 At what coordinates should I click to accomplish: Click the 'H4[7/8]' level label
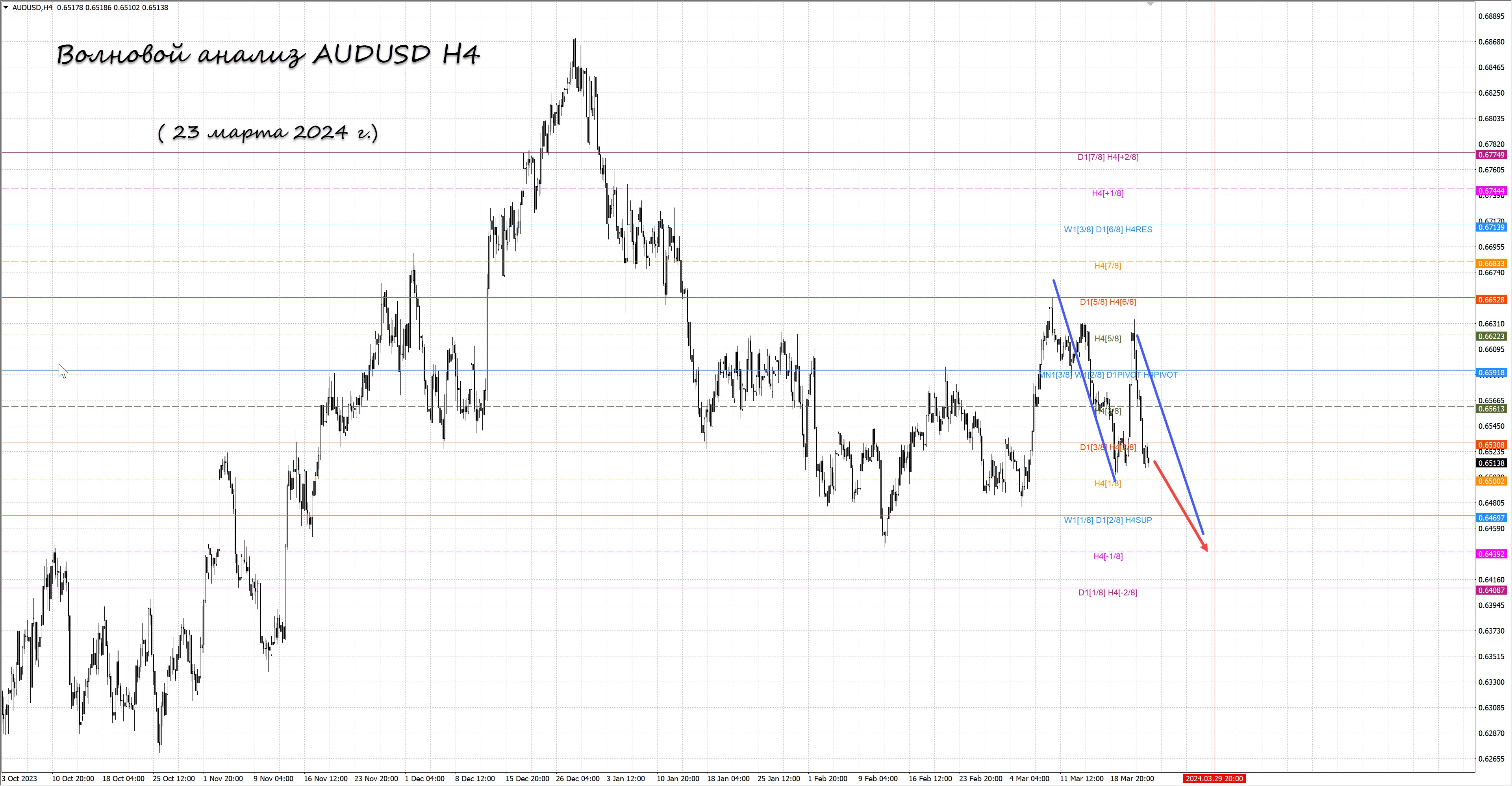coord(1108,266)
